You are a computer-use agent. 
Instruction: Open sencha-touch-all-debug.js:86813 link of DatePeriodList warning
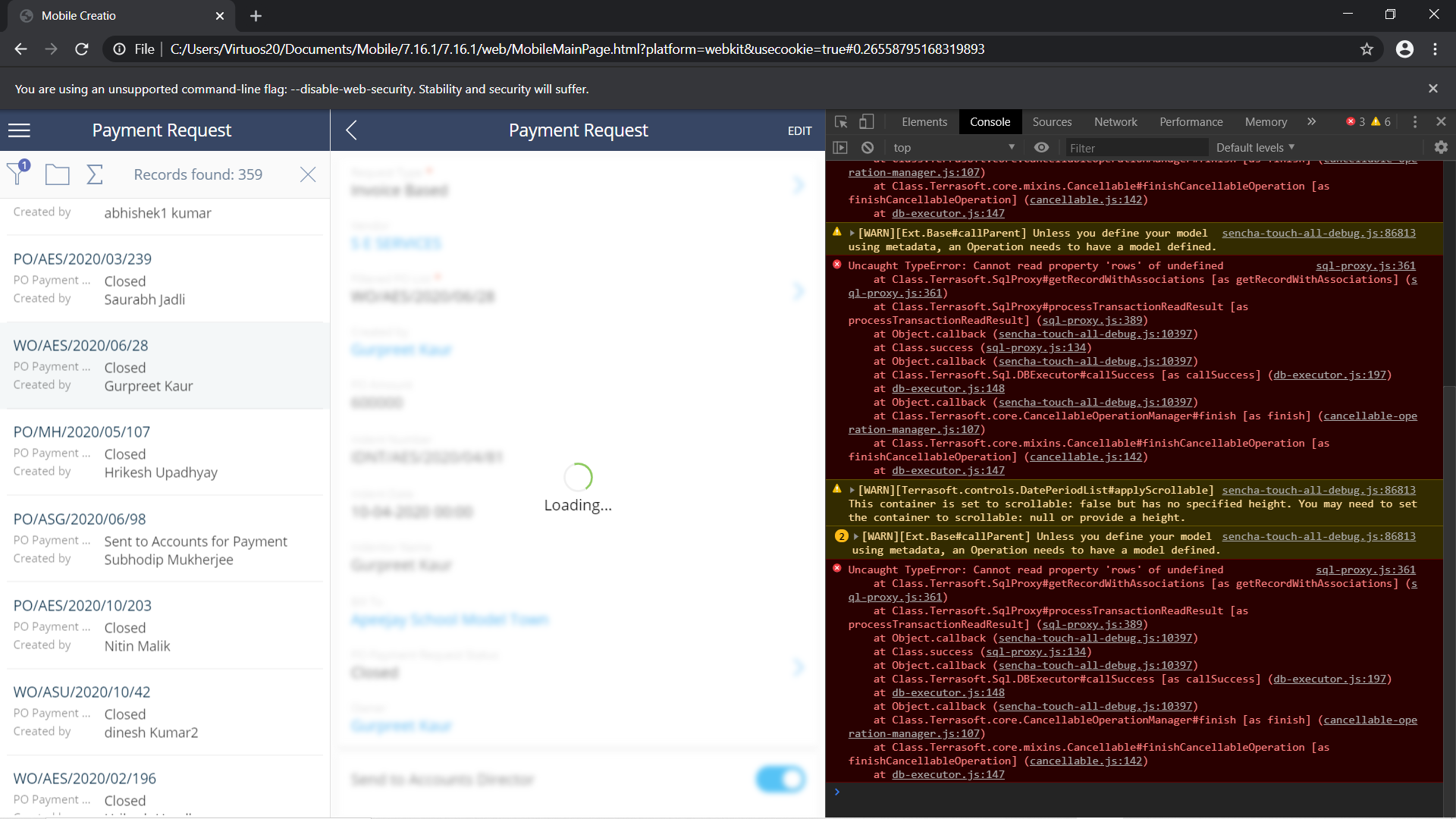[x=1319, y=491]
